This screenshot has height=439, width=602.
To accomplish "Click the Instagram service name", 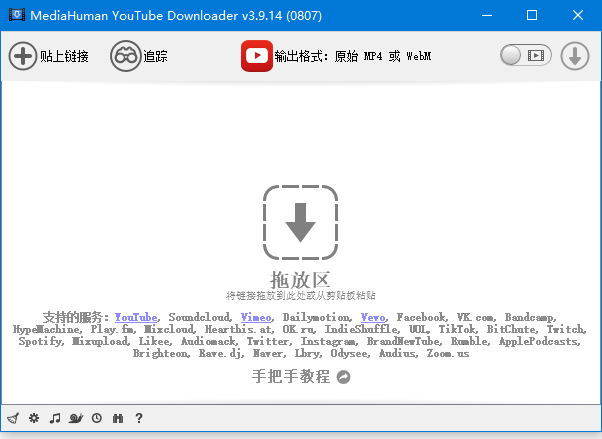I will (329, 341).
